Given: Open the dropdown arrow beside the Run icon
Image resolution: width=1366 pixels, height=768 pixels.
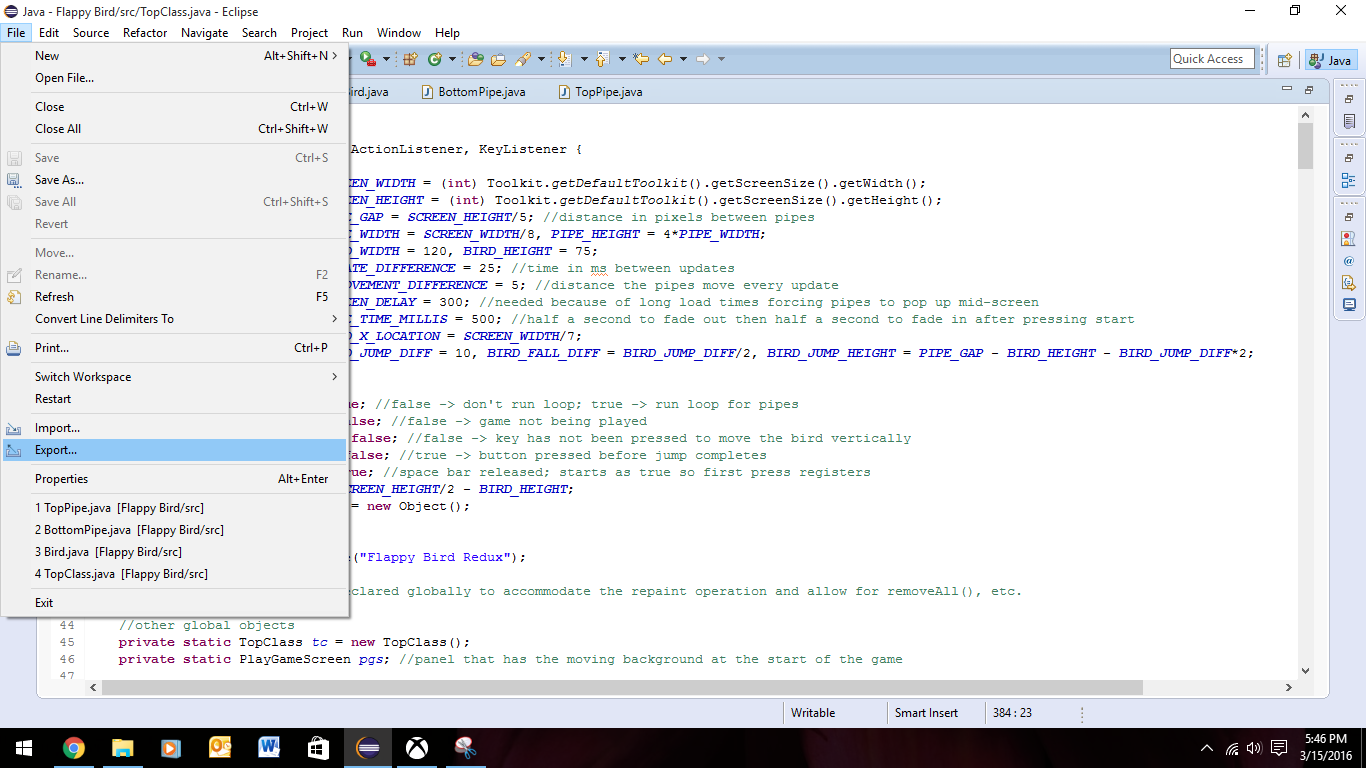Looking at the screenshot, I should [x=385, y=58].
